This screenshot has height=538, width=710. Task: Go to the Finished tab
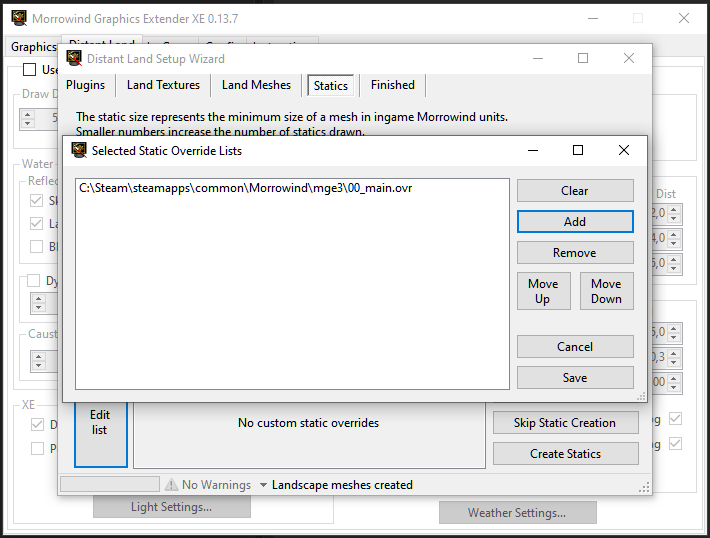392,85
